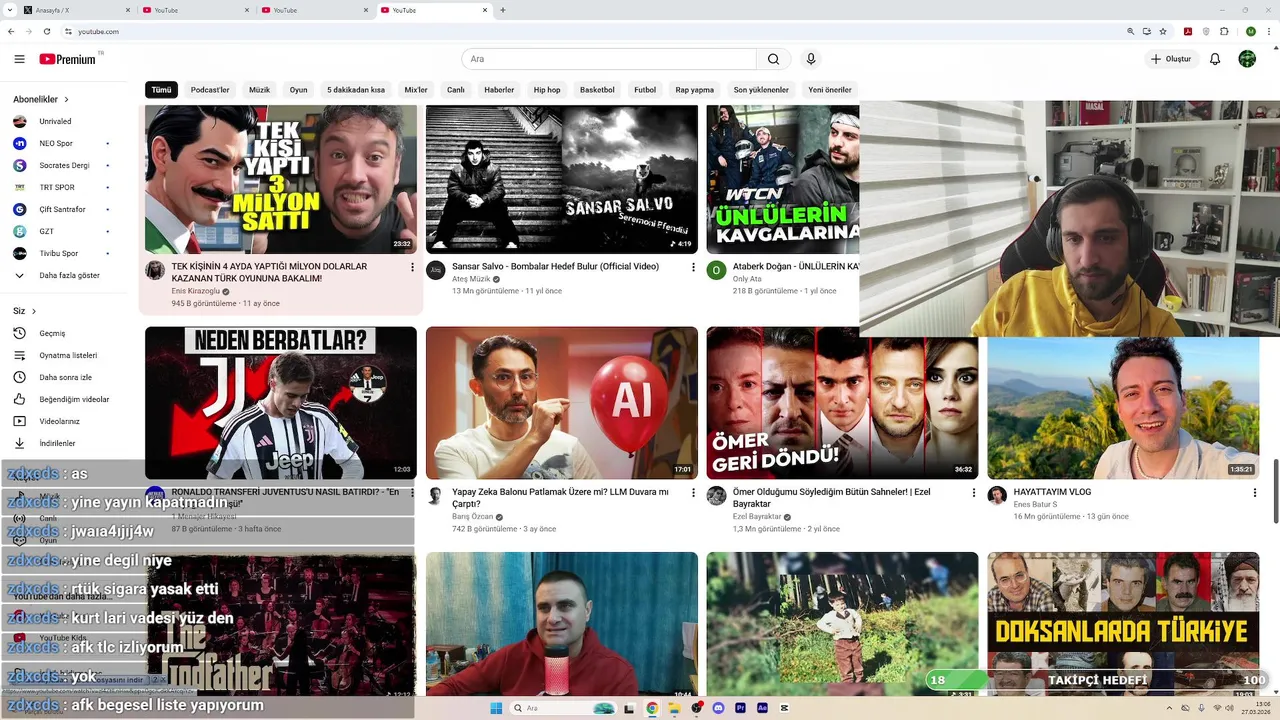Open the YouTube account avatar menu
This screenshot has width=1280, height=720.
click(x=1247, y=59)
